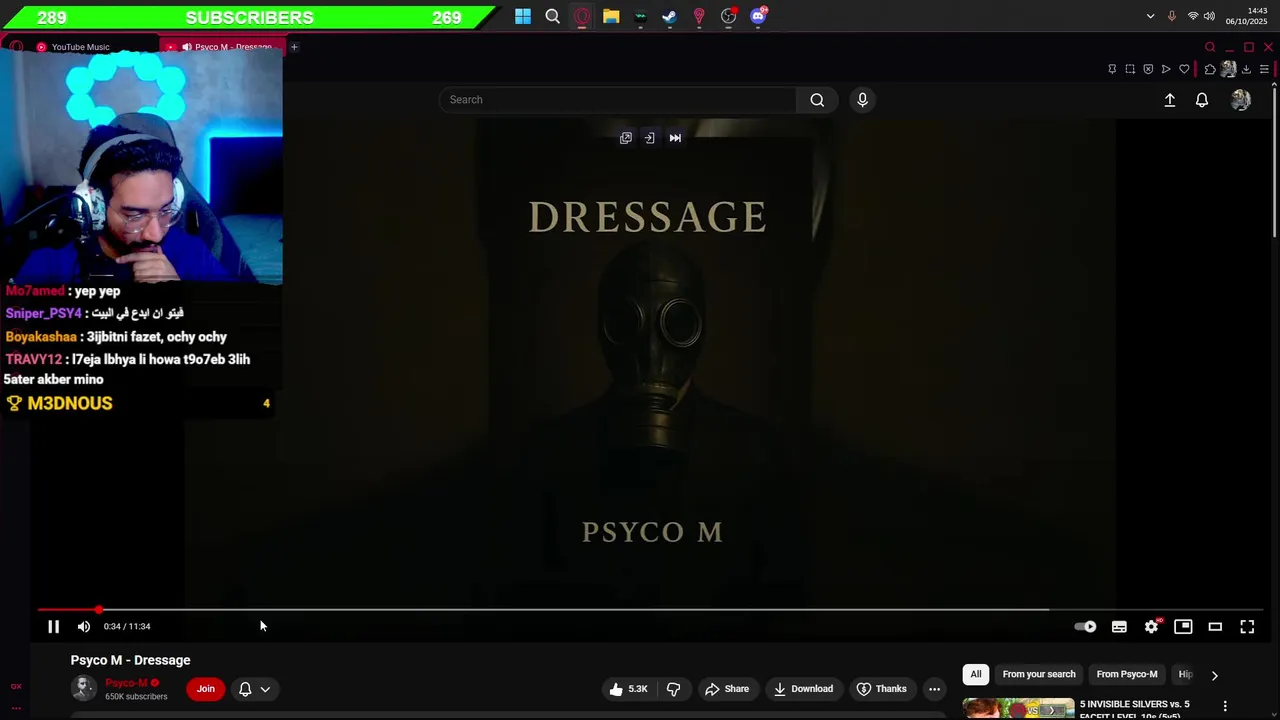Toggle theater mode in player
This screenshot has height=720, width=1280.
(1215, 627)
